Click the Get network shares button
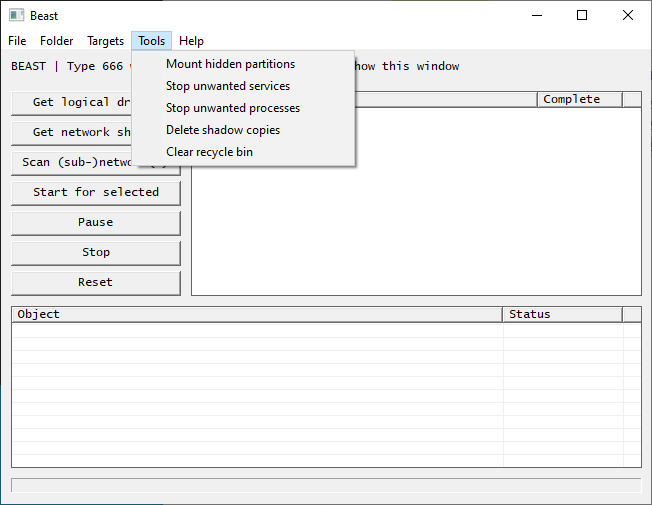Image resolution: width=652 pixels, height=505 pixels. tap(72, 133)
